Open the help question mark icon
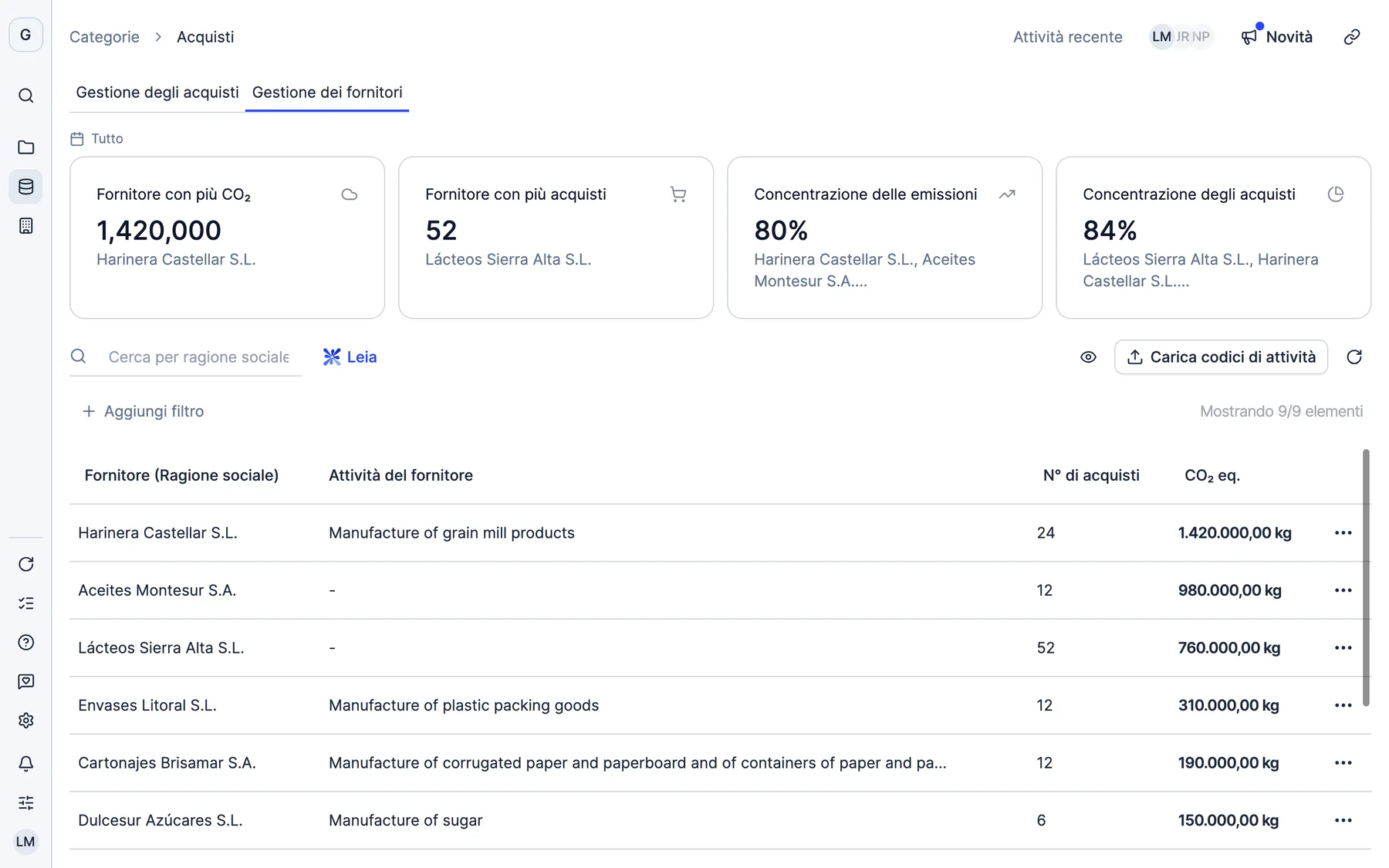Viewport: 1389px width, 868px height. [x=25, y=643]
